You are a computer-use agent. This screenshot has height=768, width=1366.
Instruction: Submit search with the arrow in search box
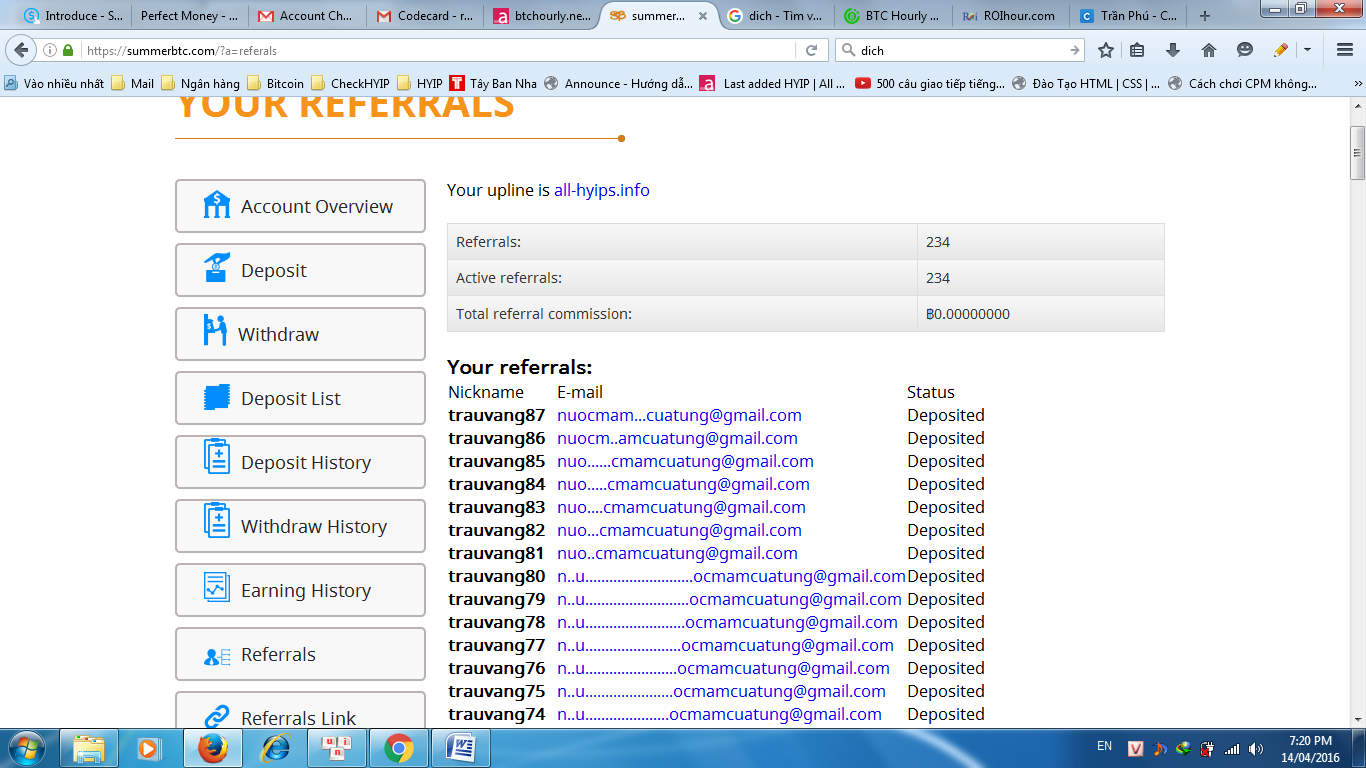coord(1075,50)
